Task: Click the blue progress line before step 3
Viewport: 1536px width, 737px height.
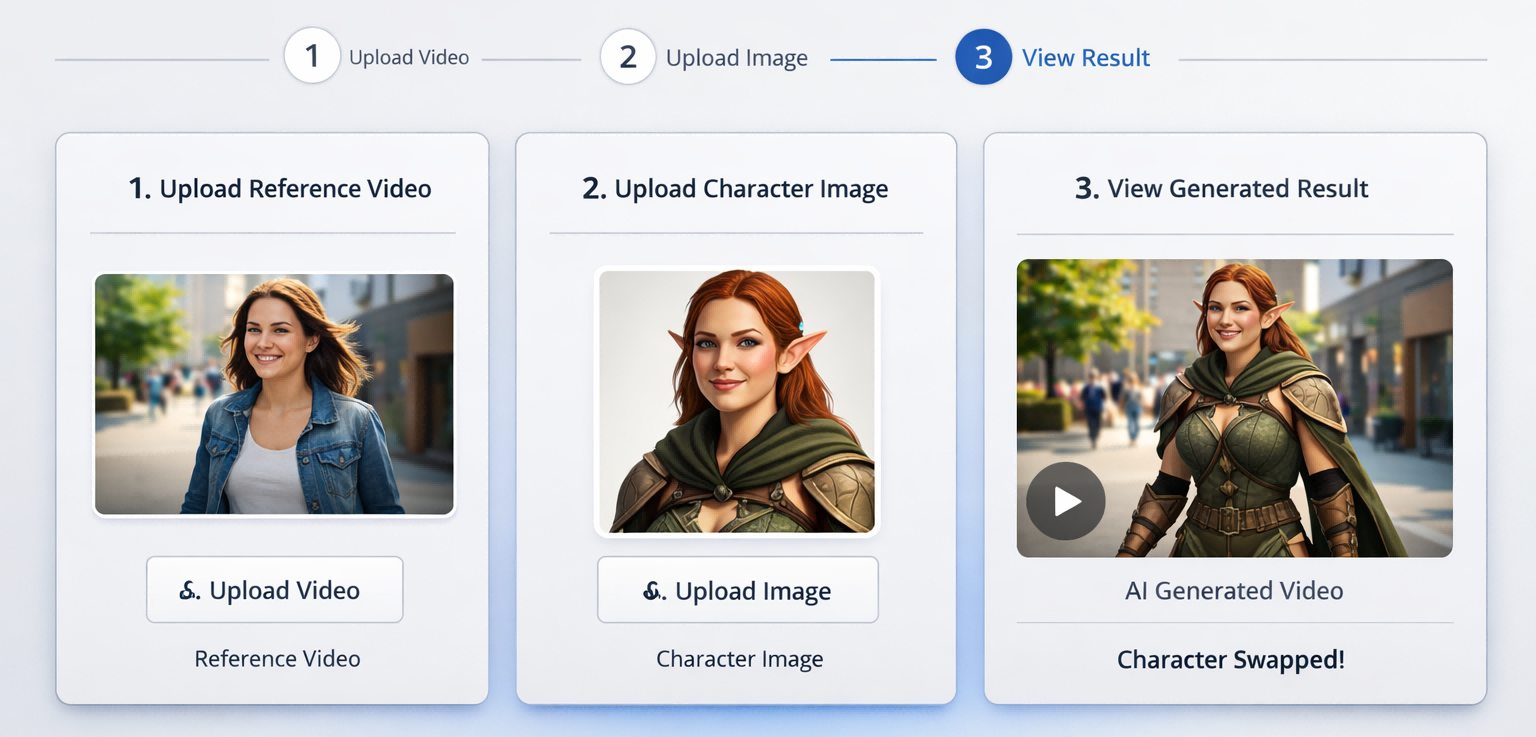Action: pos(882,60)
